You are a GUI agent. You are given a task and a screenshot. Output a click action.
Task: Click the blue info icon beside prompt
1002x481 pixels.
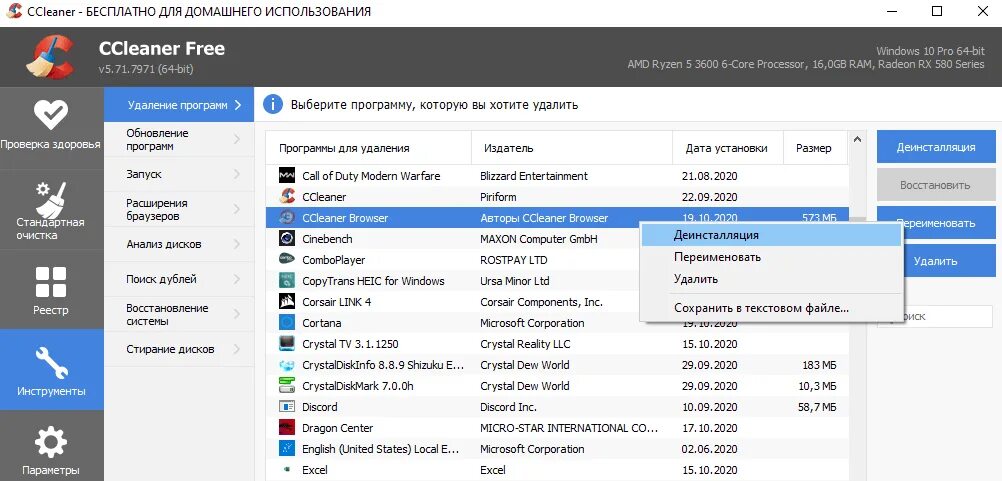[273, 104]
